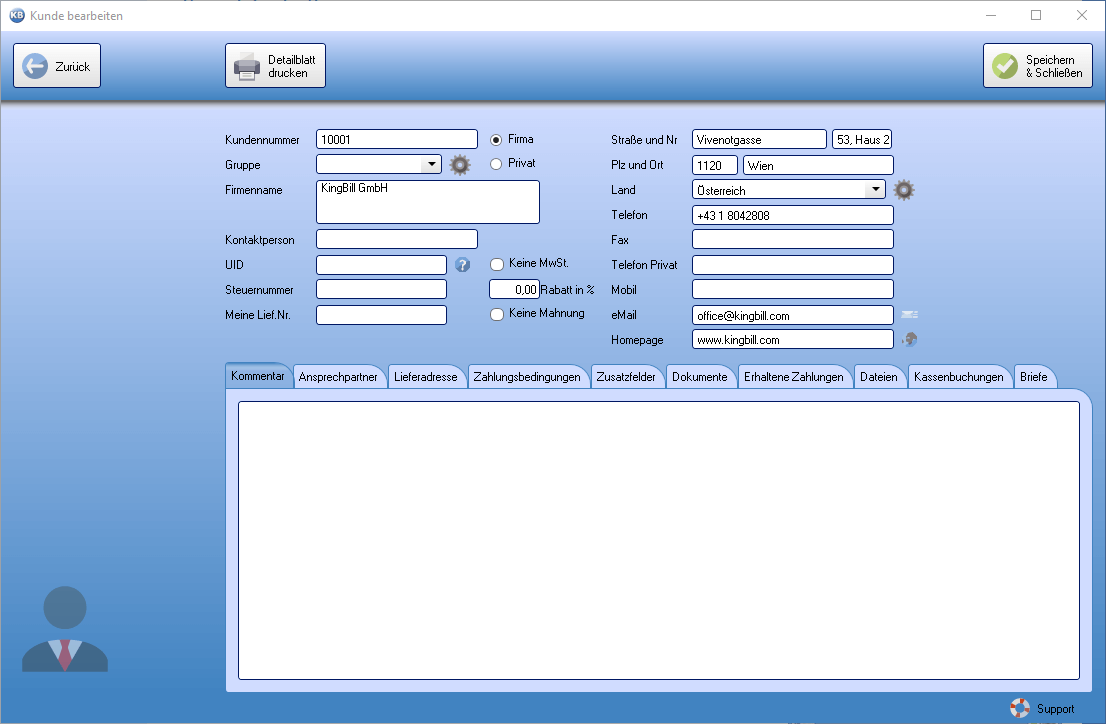Viewport: 1106px width, 724px height.
Task: Click the gear icon beside Land dropdown
Action: pyautogui.click(x=904, y=190)
